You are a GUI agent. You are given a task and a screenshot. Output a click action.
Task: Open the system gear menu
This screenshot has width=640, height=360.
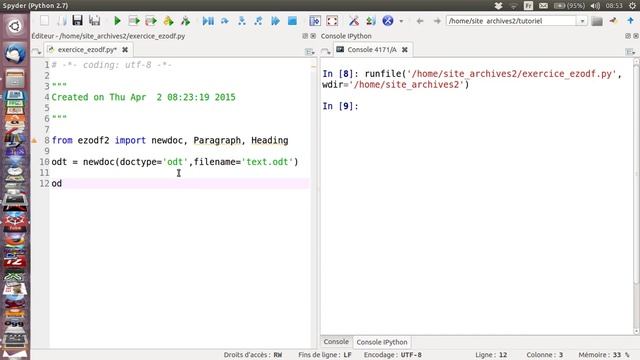[632, 5]
